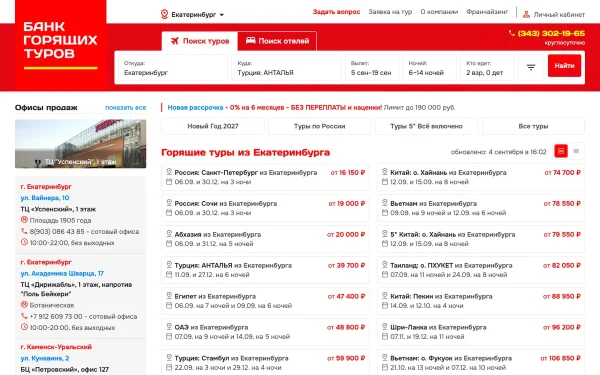Open the Куда destination field Турция: АНТАЛЬЯ
Image resolution: width=600 pixels, height=375 pixels.
point(286,68)
